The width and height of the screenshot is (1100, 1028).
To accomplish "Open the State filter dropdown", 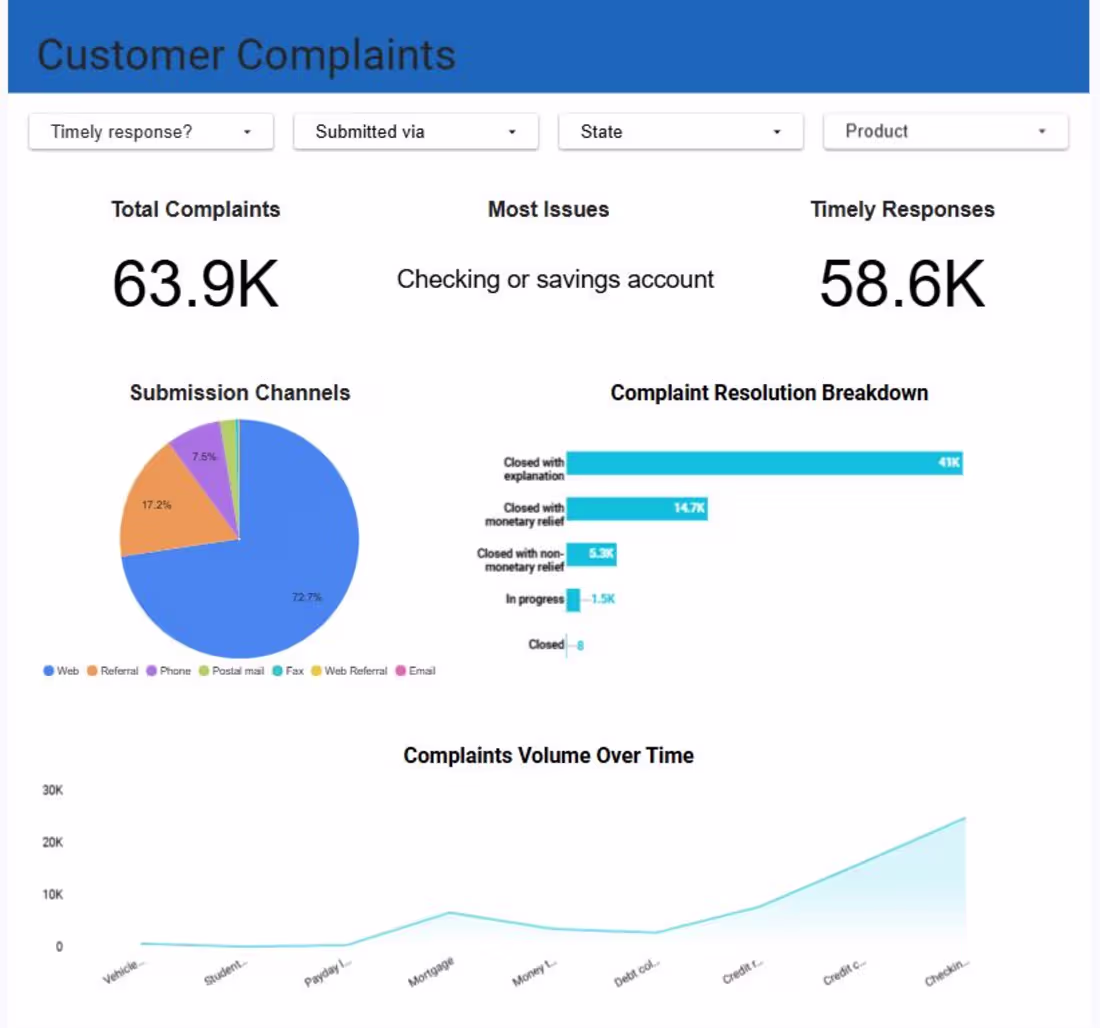I will tap(680, 131).
